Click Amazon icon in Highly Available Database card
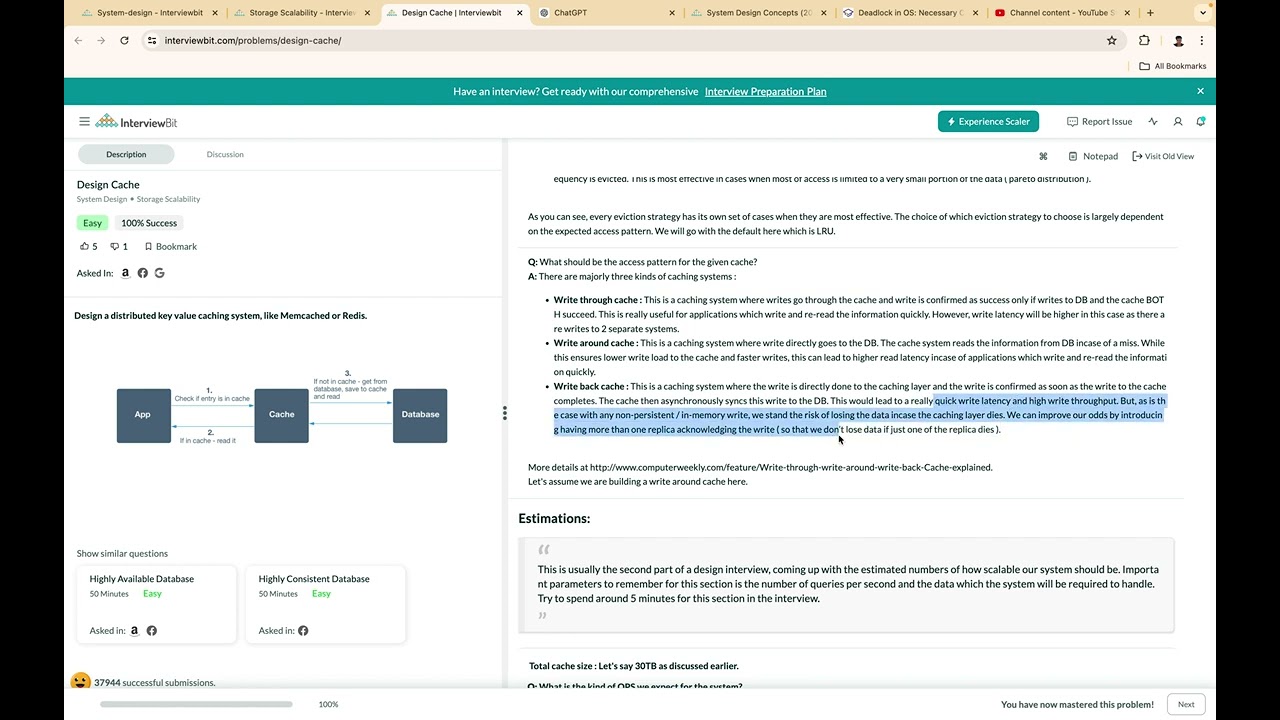 pos(135,631)
